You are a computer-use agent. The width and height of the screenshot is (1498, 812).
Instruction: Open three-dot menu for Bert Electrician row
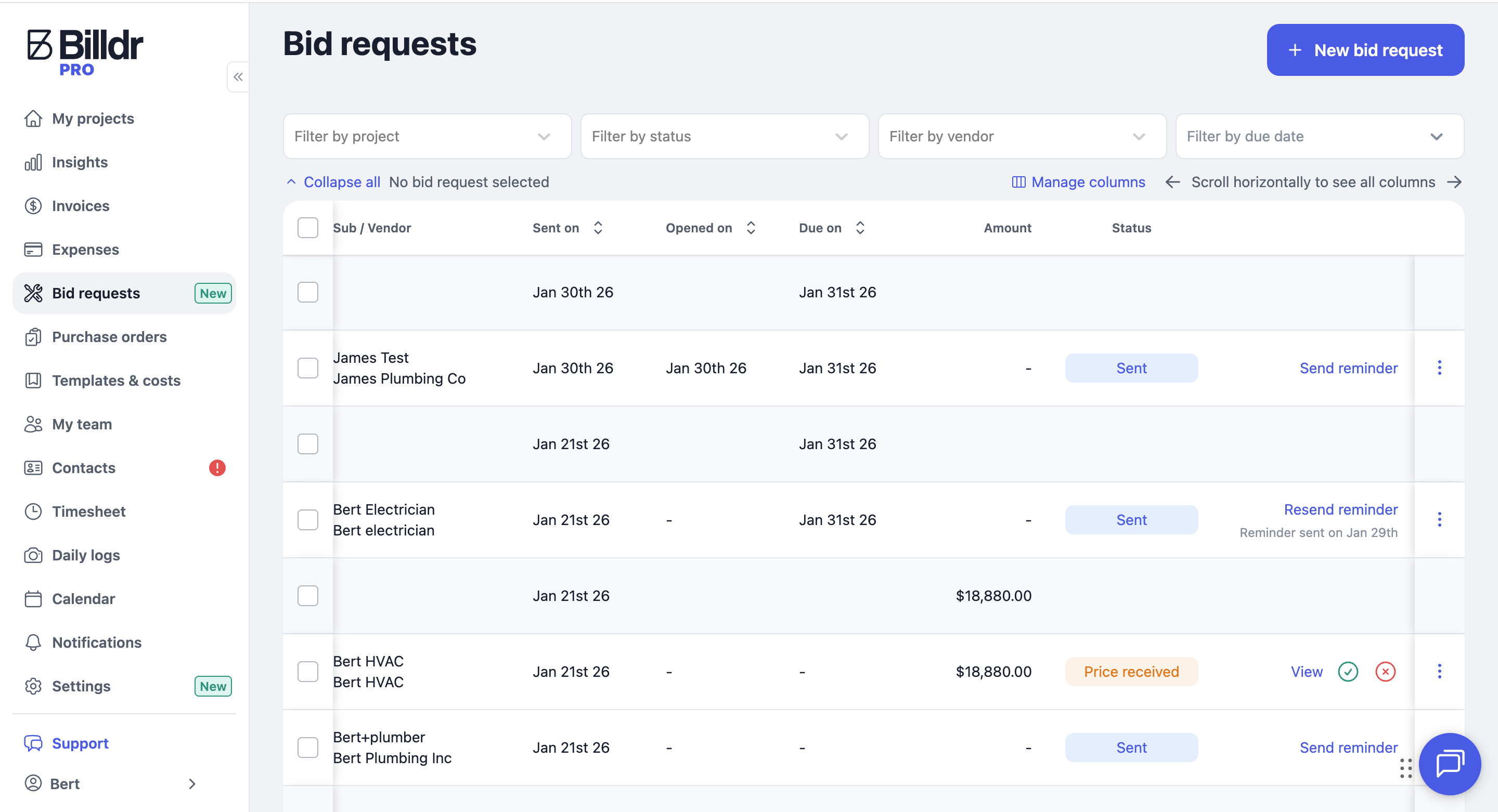[x=1439, y=519]
